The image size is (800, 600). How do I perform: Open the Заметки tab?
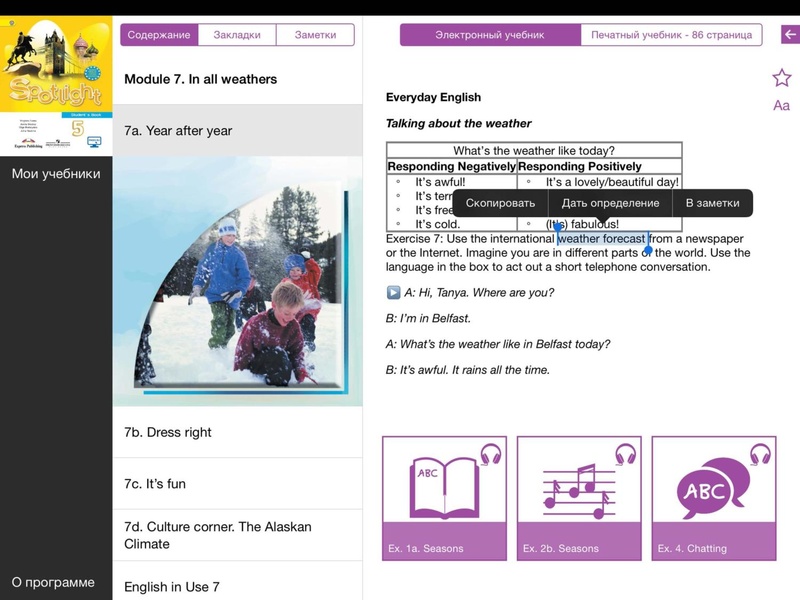pos(315,35)
